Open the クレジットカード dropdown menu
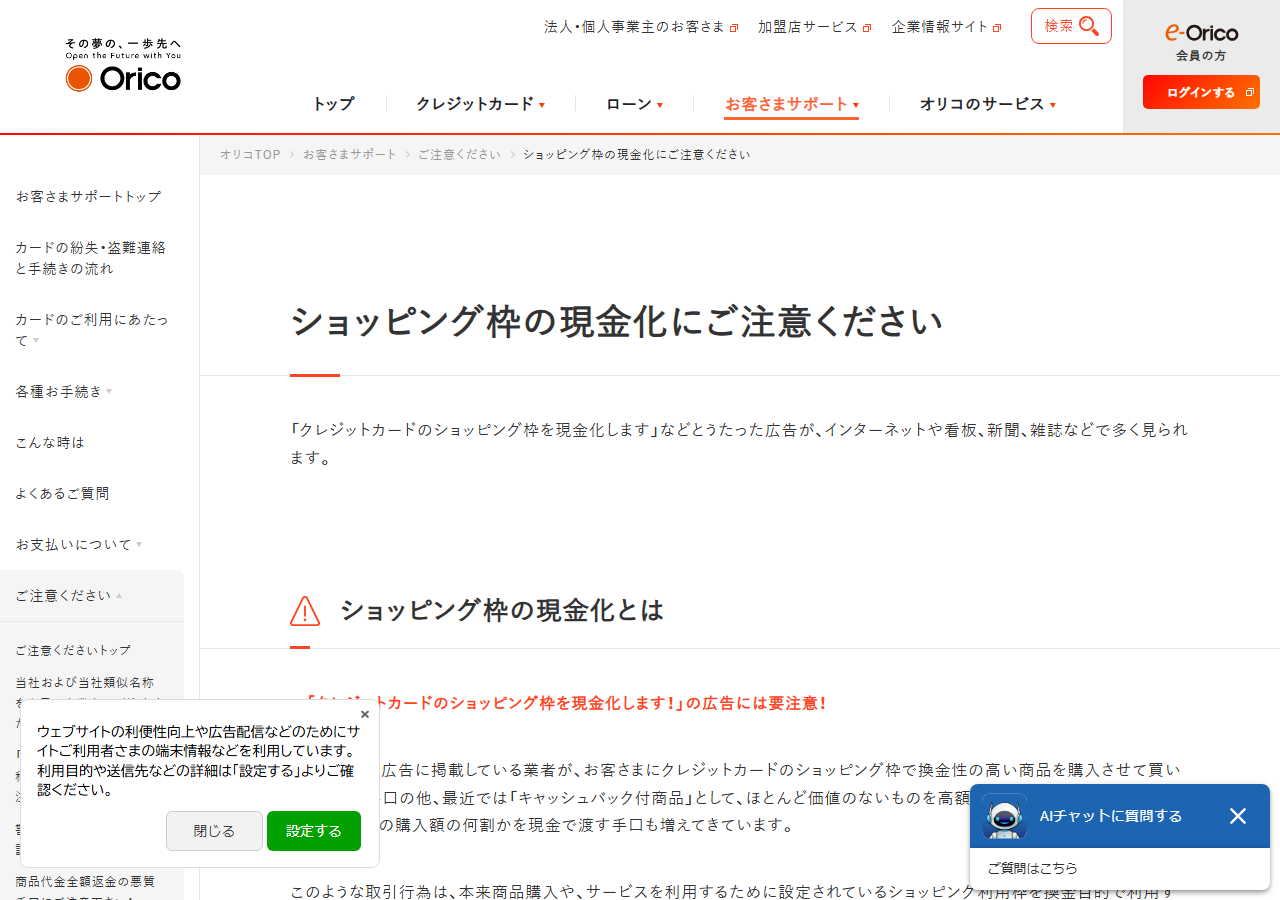The width and height of the screenshot is (1280, 900). pyautogui.click(x=480, y=104)
